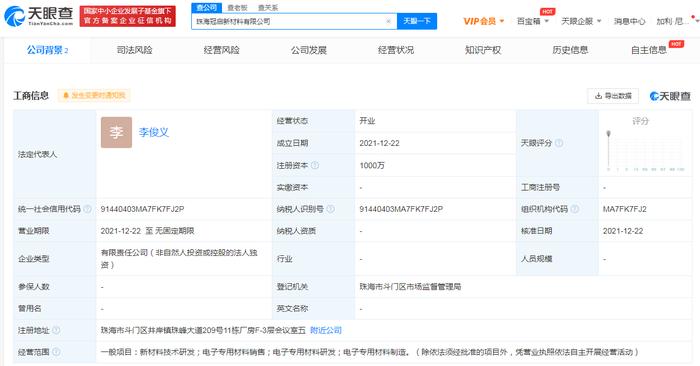Viewport: 700px width, 366px height.
Task: Click the 天眼一下 search button
Action: pyautogui.click(x=417, y=21)
